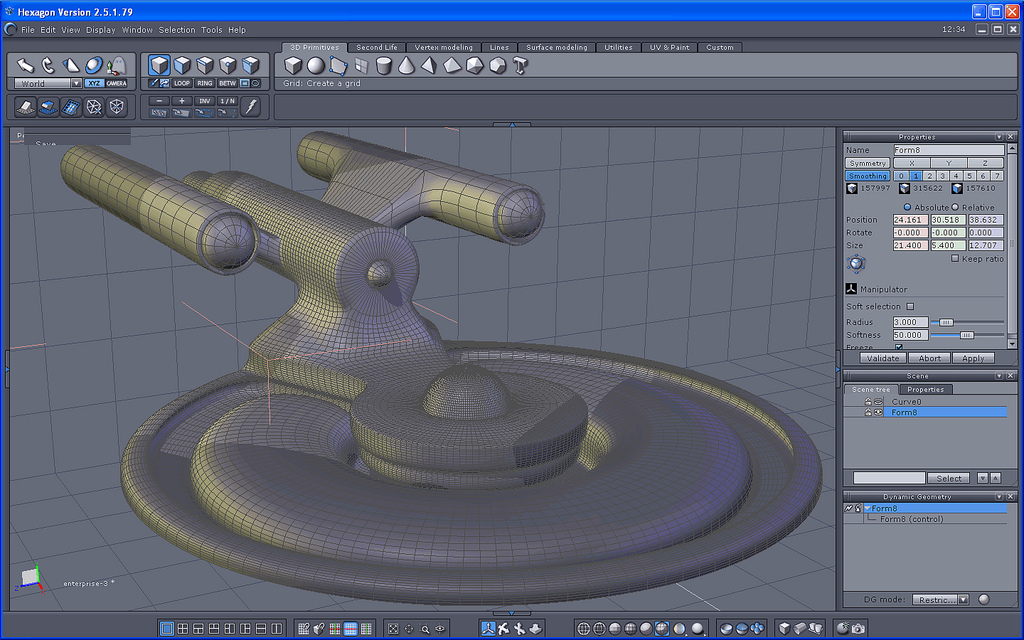Collapse the Dynamic Geometry panel arrow
Viewport: 1024px width, 640px height.
(x=999, y=497)
